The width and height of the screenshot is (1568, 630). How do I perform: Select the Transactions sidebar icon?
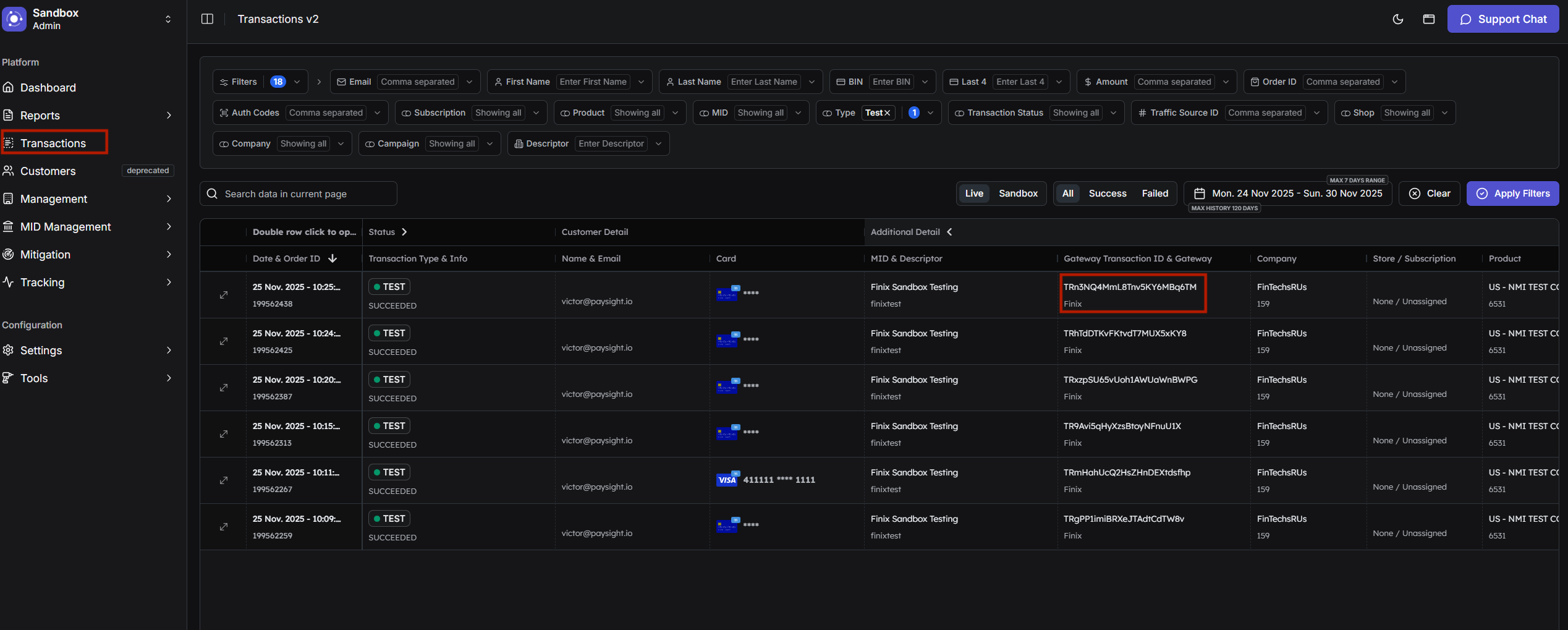9,142
